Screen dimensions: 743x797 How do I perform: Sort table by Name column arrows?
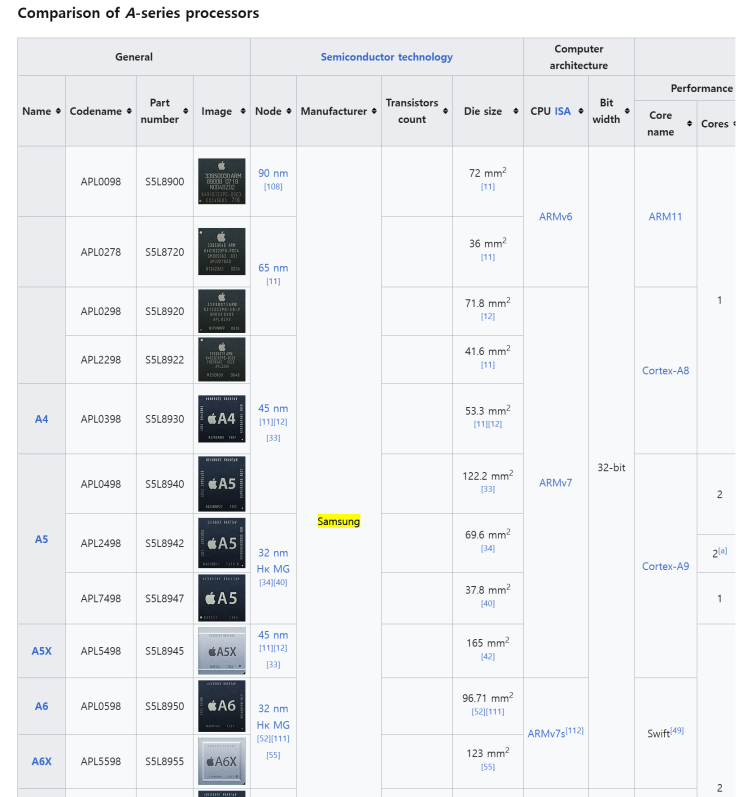pos(58,111)
